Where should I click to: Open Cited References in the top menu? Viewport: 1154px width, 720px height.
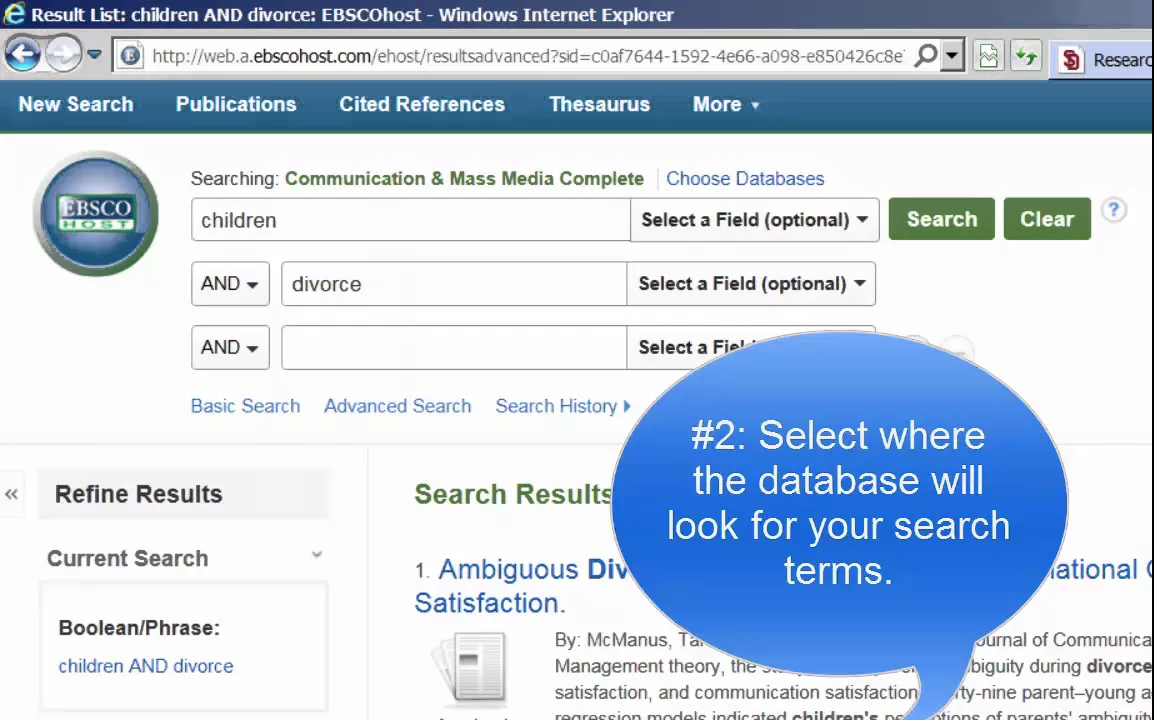point(422,105)
